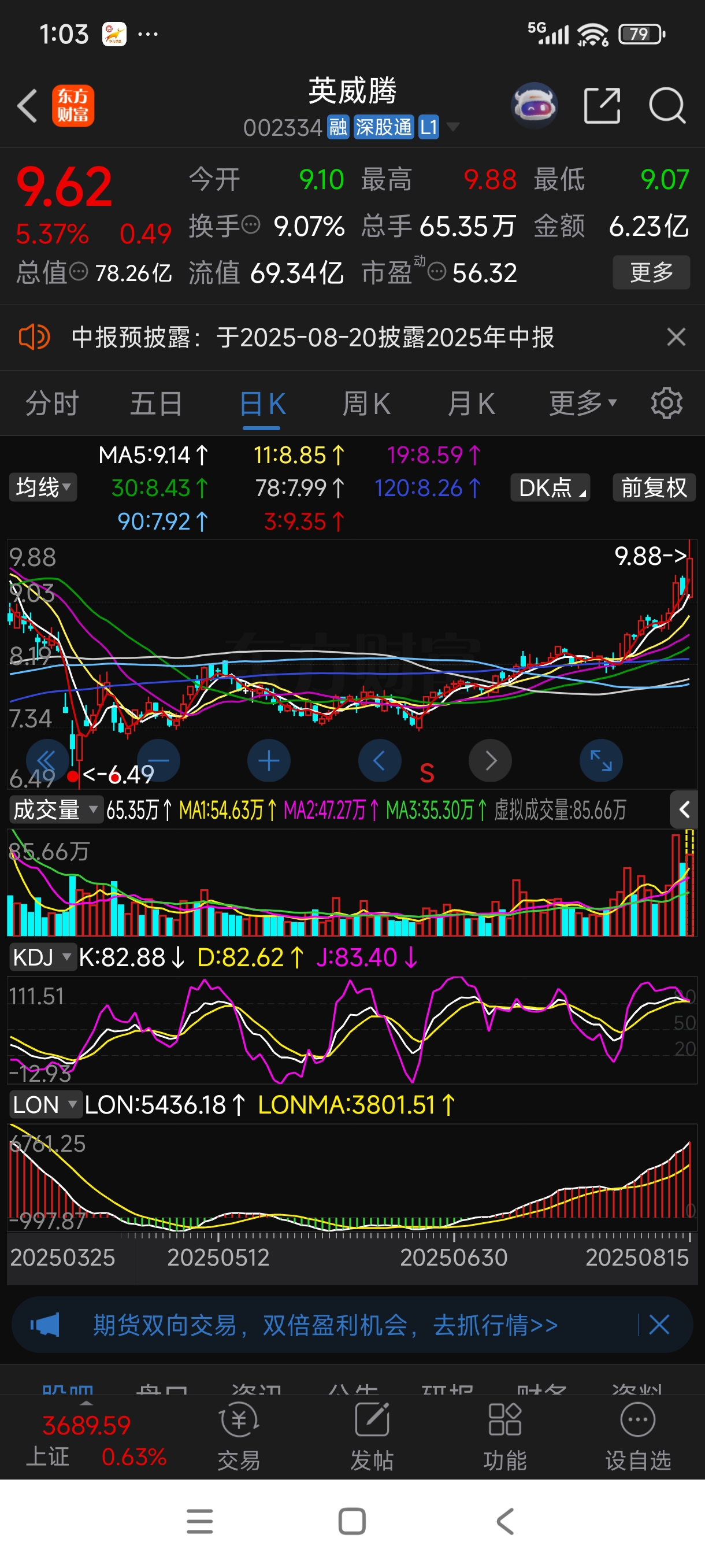The width and height of the screenshot is (705, 1568).
Task: Tap the current price 9.62
Action: [64, 187]
